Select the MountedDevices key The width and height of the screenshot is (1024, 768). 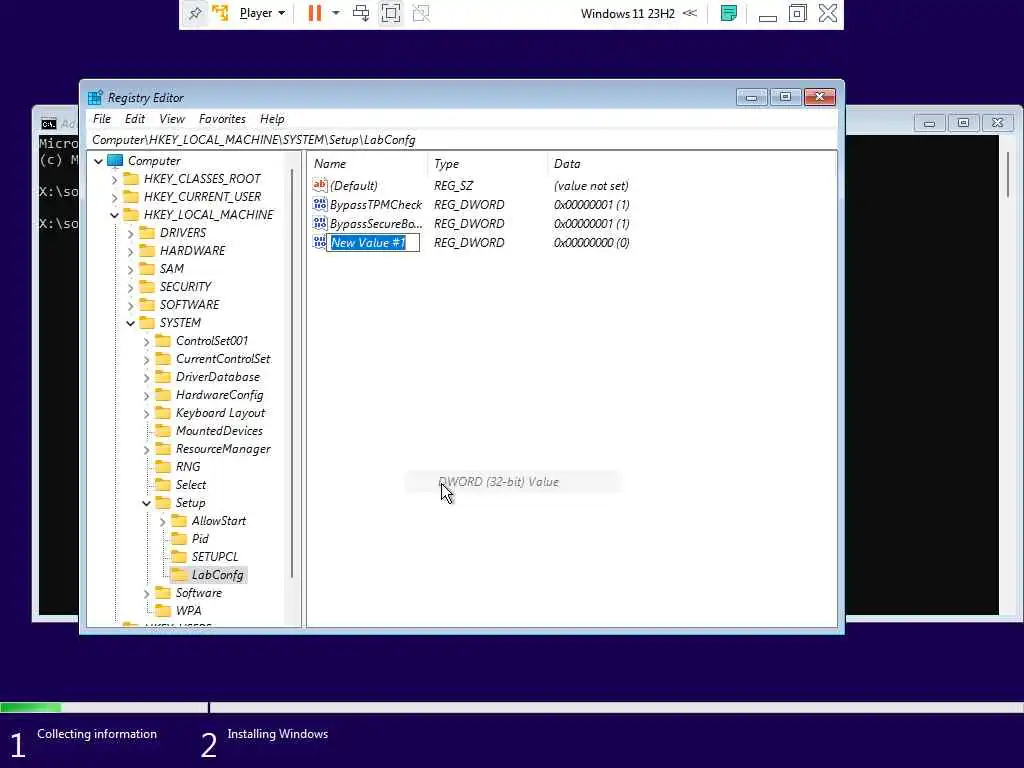point(219,431)
